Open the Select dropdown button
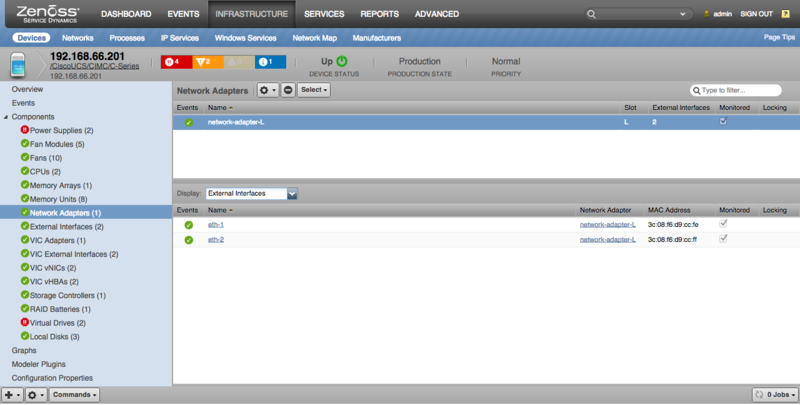The width and height of the screenshot is (800, 405). tap(314, 90)
